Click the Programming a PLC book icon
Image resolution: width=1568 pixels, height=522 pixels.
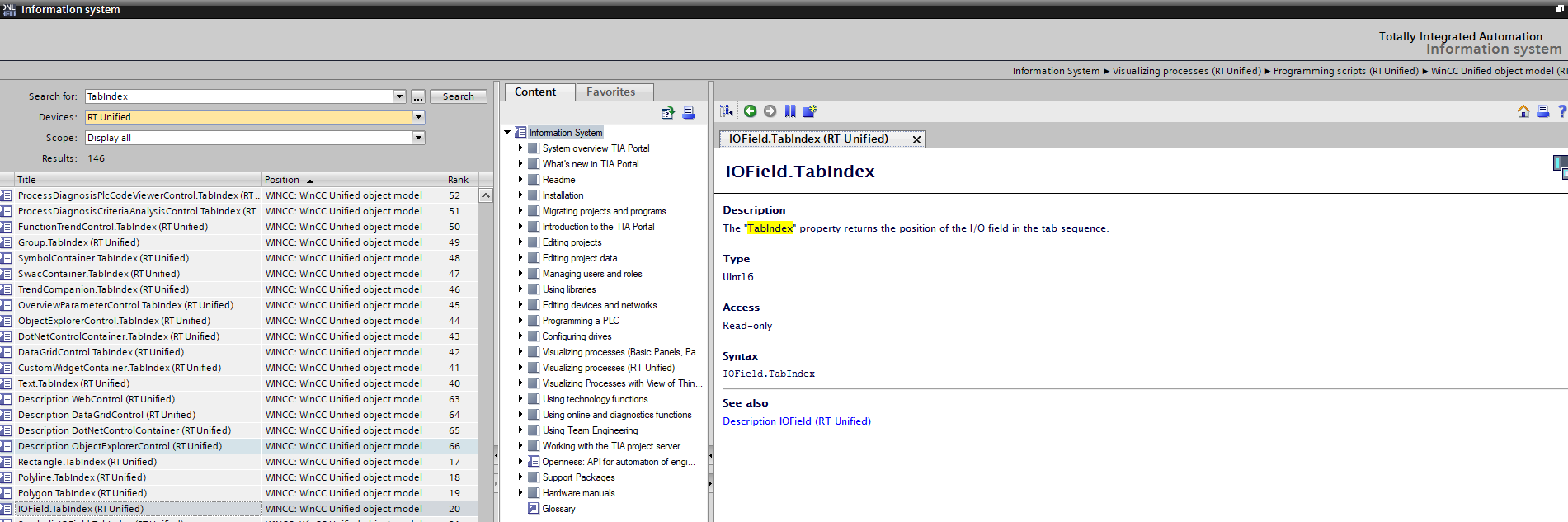[534, 321]
